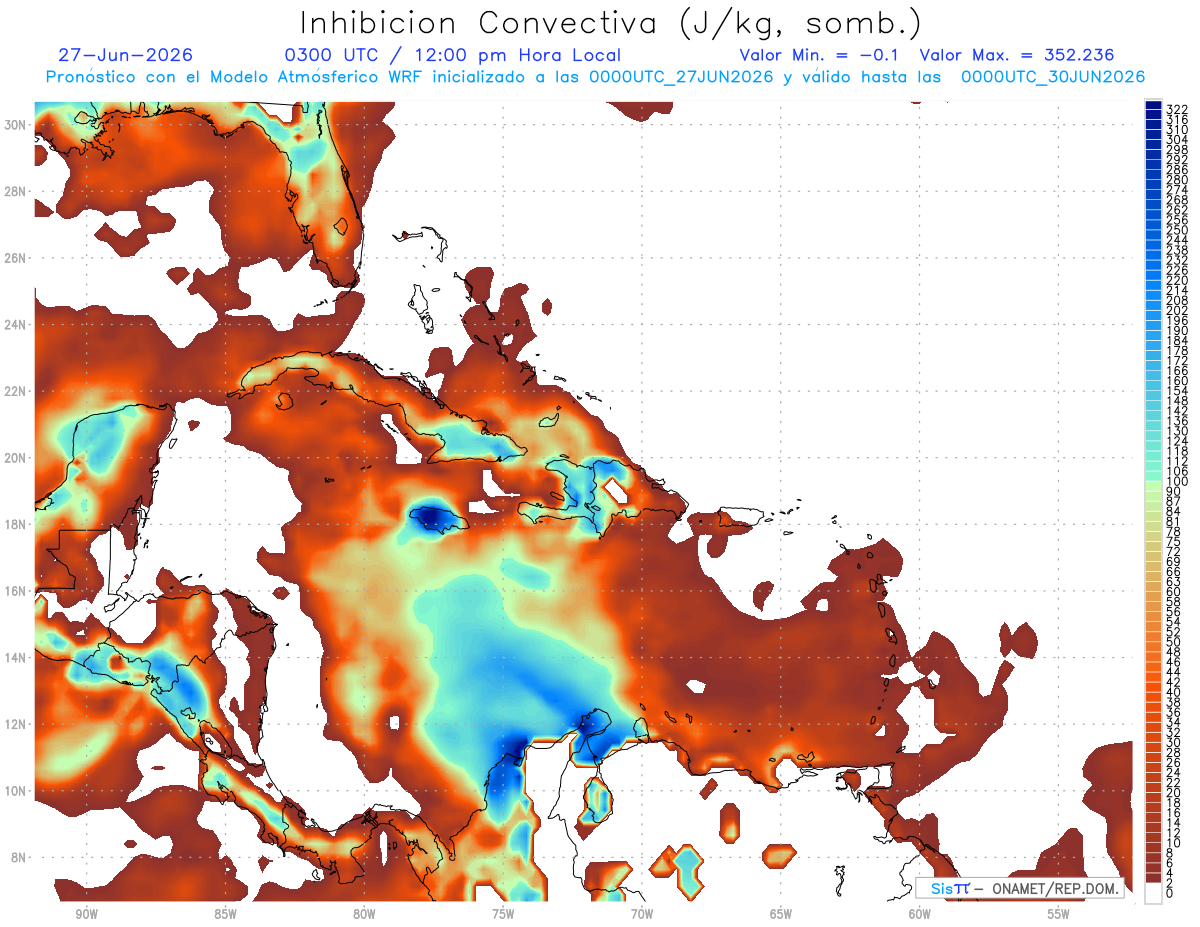The width and height of the screenshot is (1200, 927).
Task: Click the 'SisTT - ONAMET/REP.DOM.' credit box
Action: click(1019, 888)
